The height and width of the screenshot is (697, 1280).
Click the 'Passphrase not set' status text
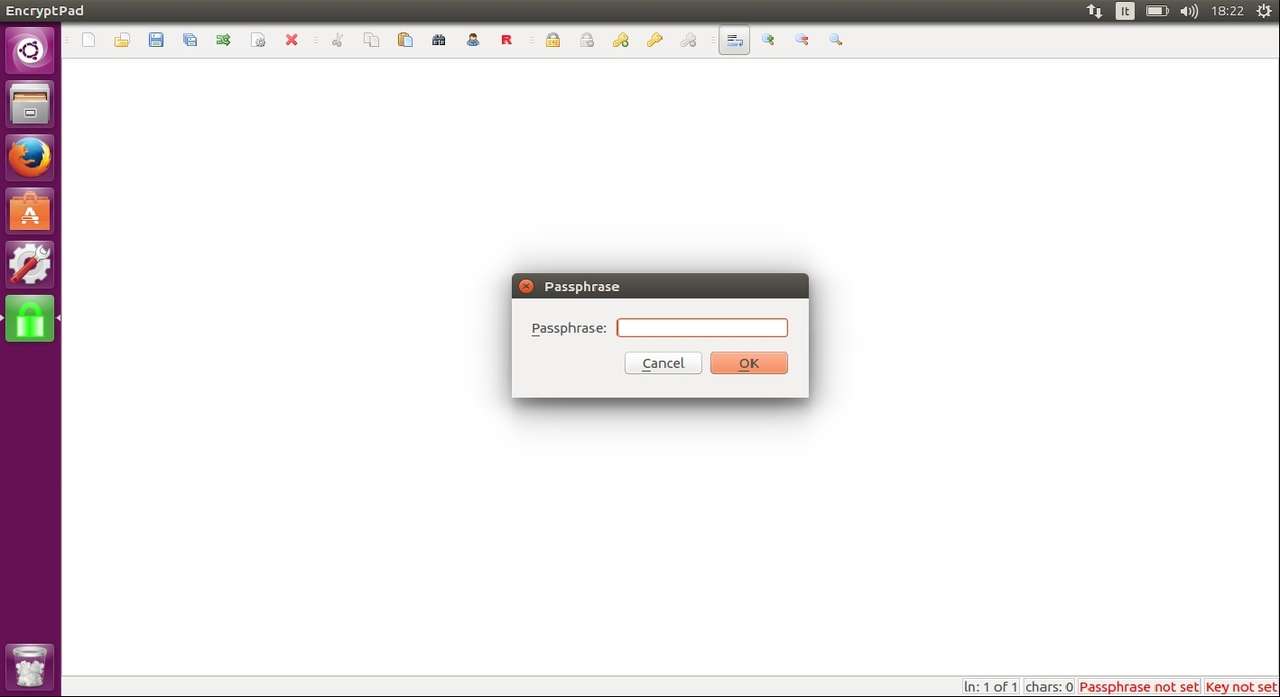pos(1139,687)
